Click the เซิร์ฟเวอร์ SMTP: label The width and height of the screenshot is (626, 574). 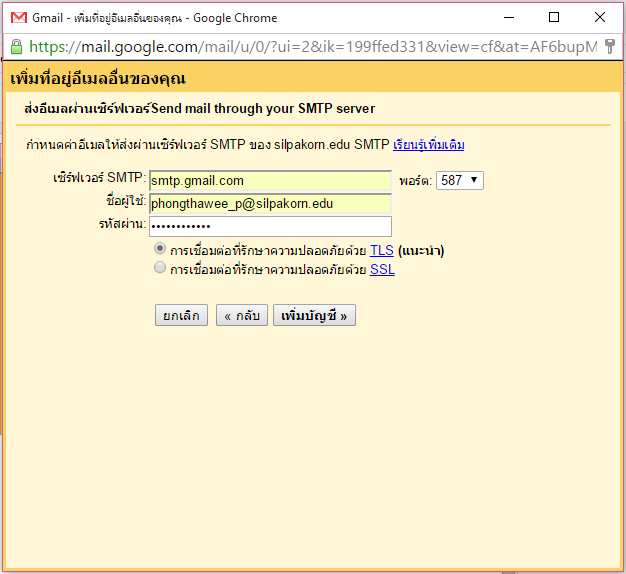click(99, 178)
